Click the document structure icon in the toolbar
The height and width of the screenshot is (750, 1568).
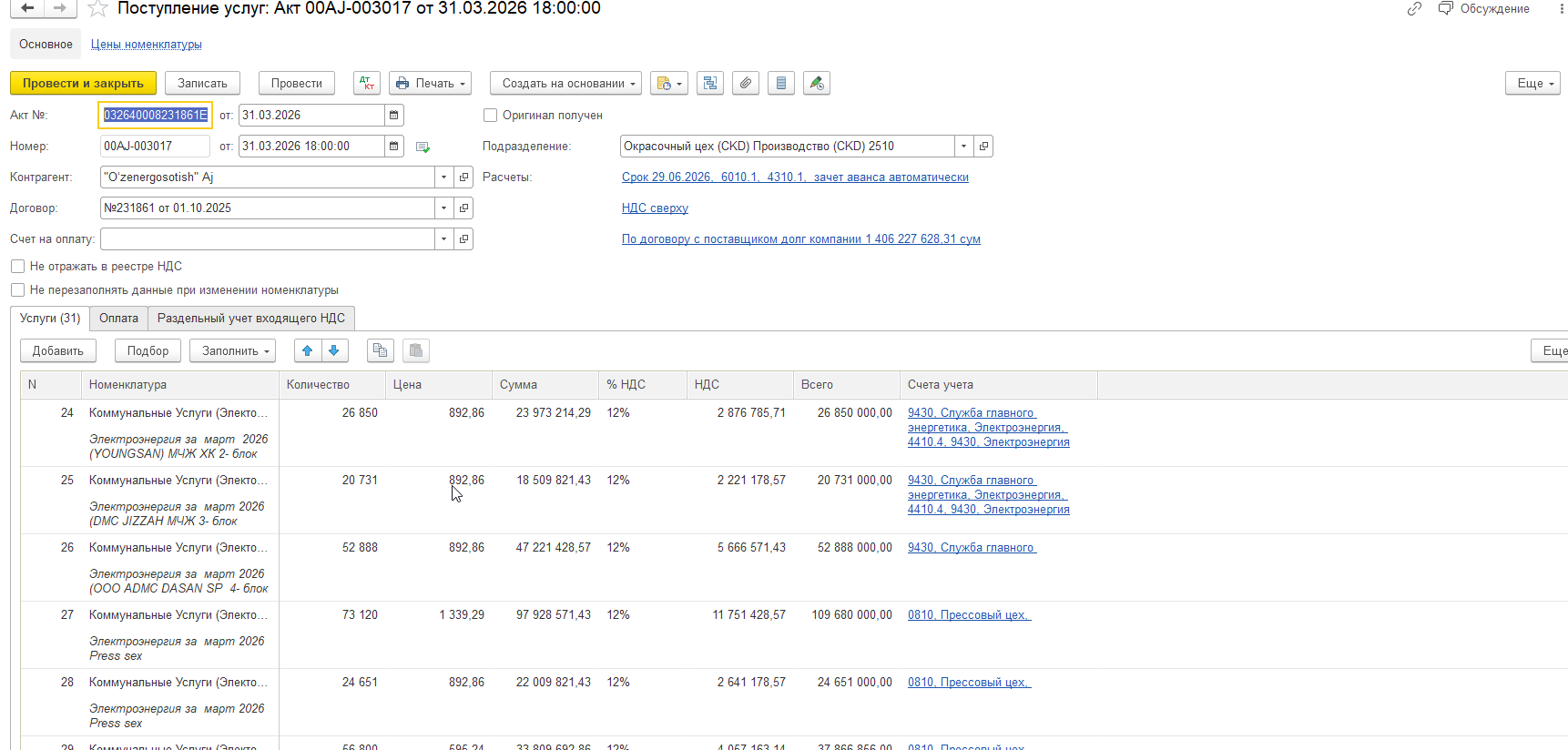coord(710,84)
